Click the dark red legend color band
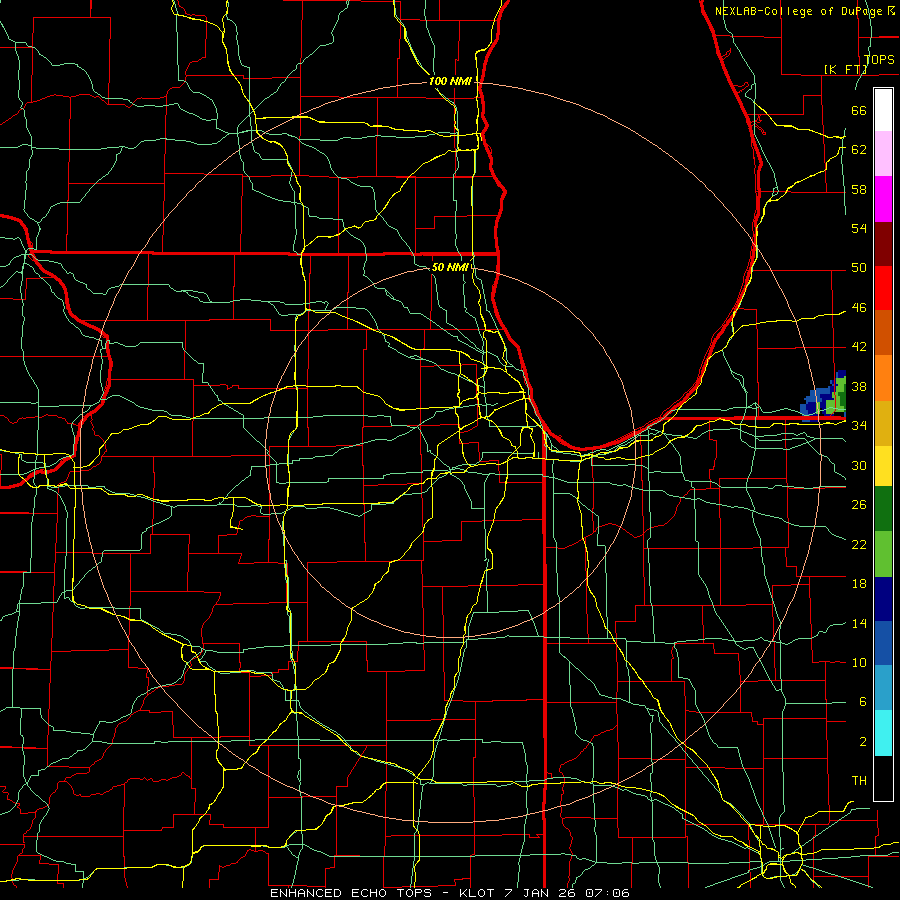The height and width of the screenshot is (900, 900). (x=883, y=243)
